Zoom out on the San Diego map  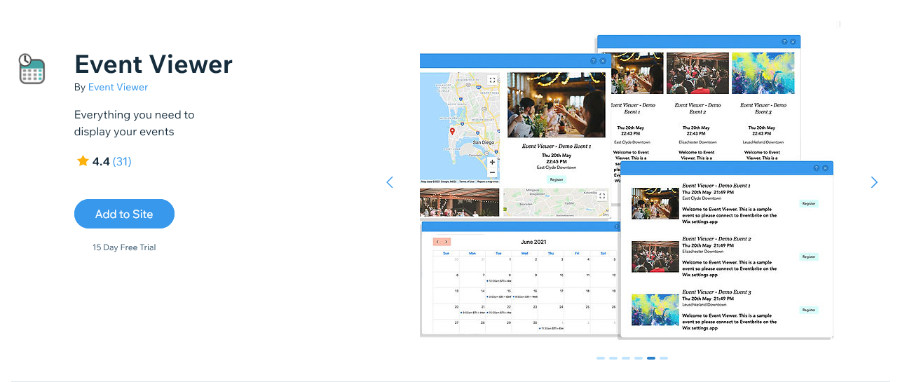tap(492, 172)
